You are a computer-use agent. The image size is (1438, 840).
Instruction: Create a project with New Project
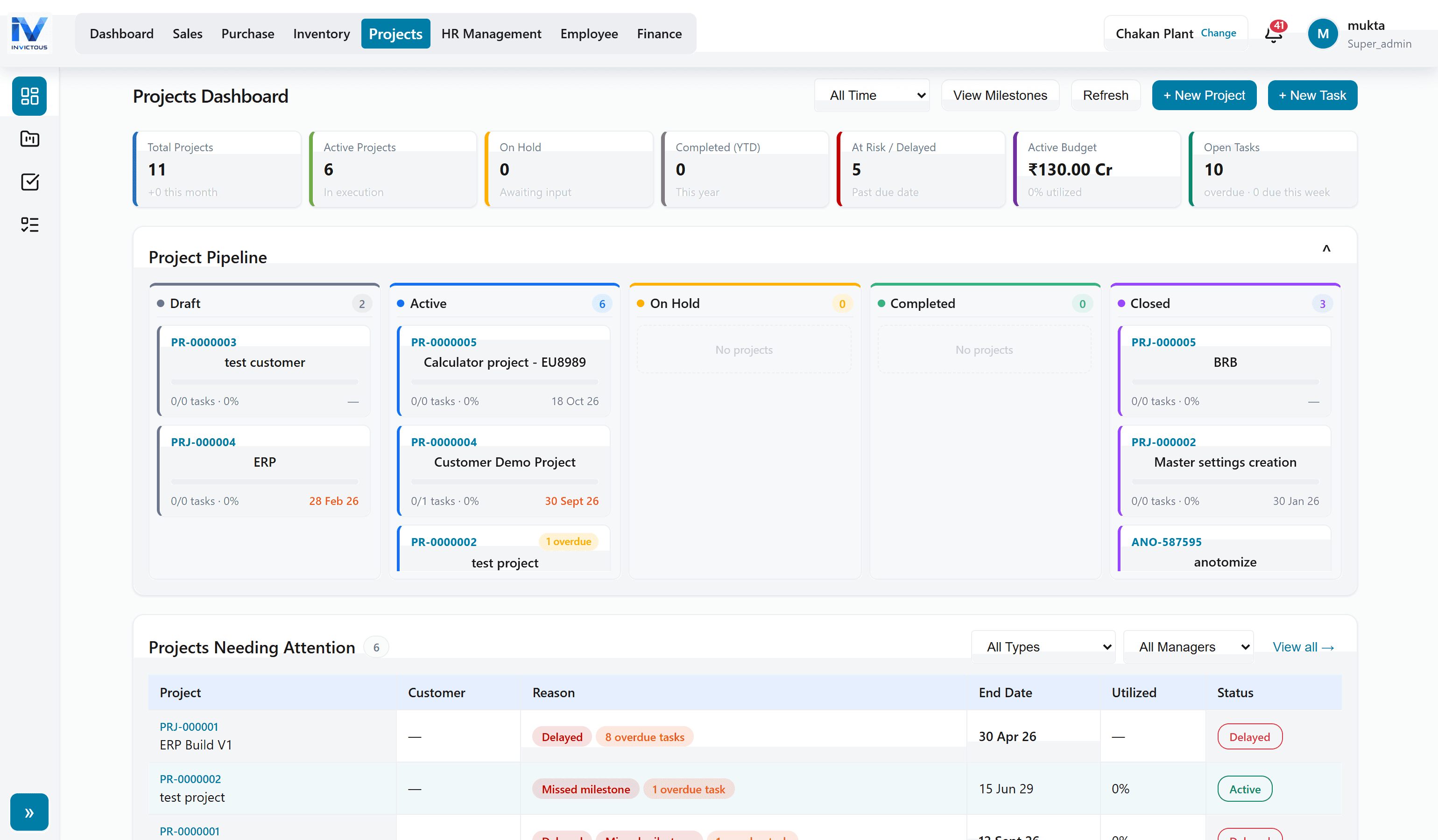[1204, 95]
